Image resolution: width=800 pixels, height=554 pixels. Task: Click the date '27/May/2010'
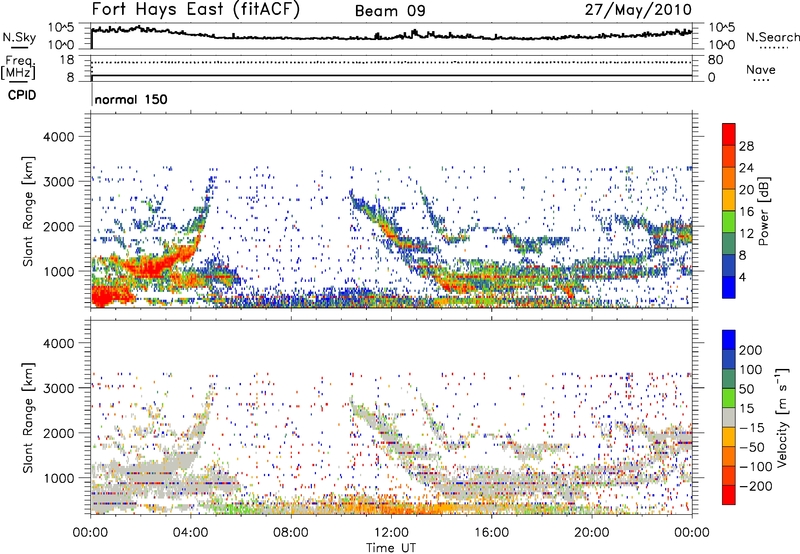point(638,10)
